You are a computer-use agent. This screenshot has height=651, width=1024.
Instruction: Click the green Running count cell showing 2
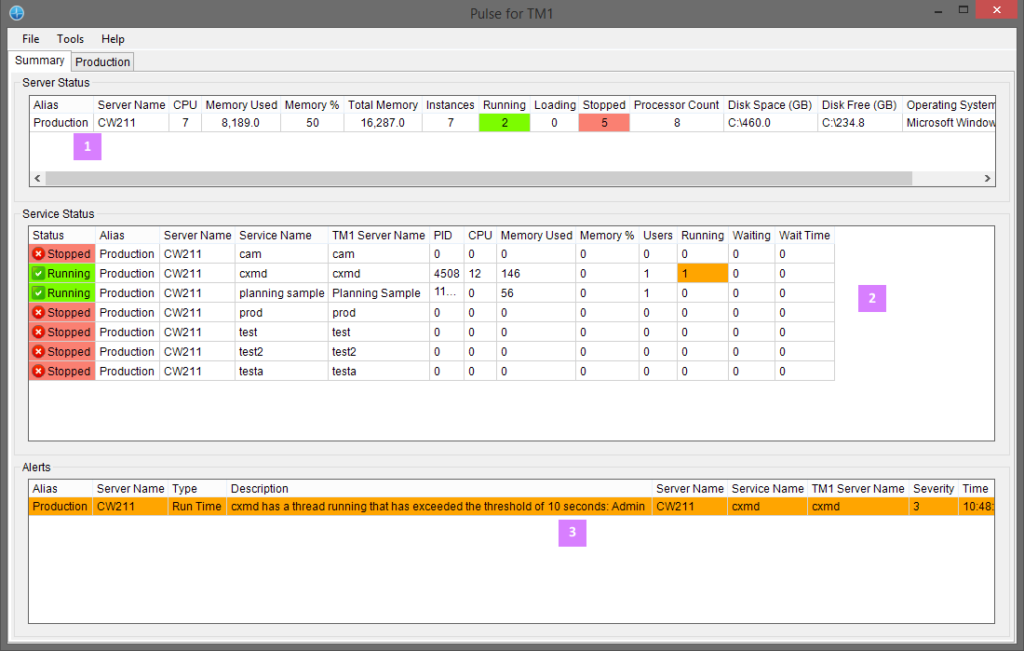(x=504, y=123)
